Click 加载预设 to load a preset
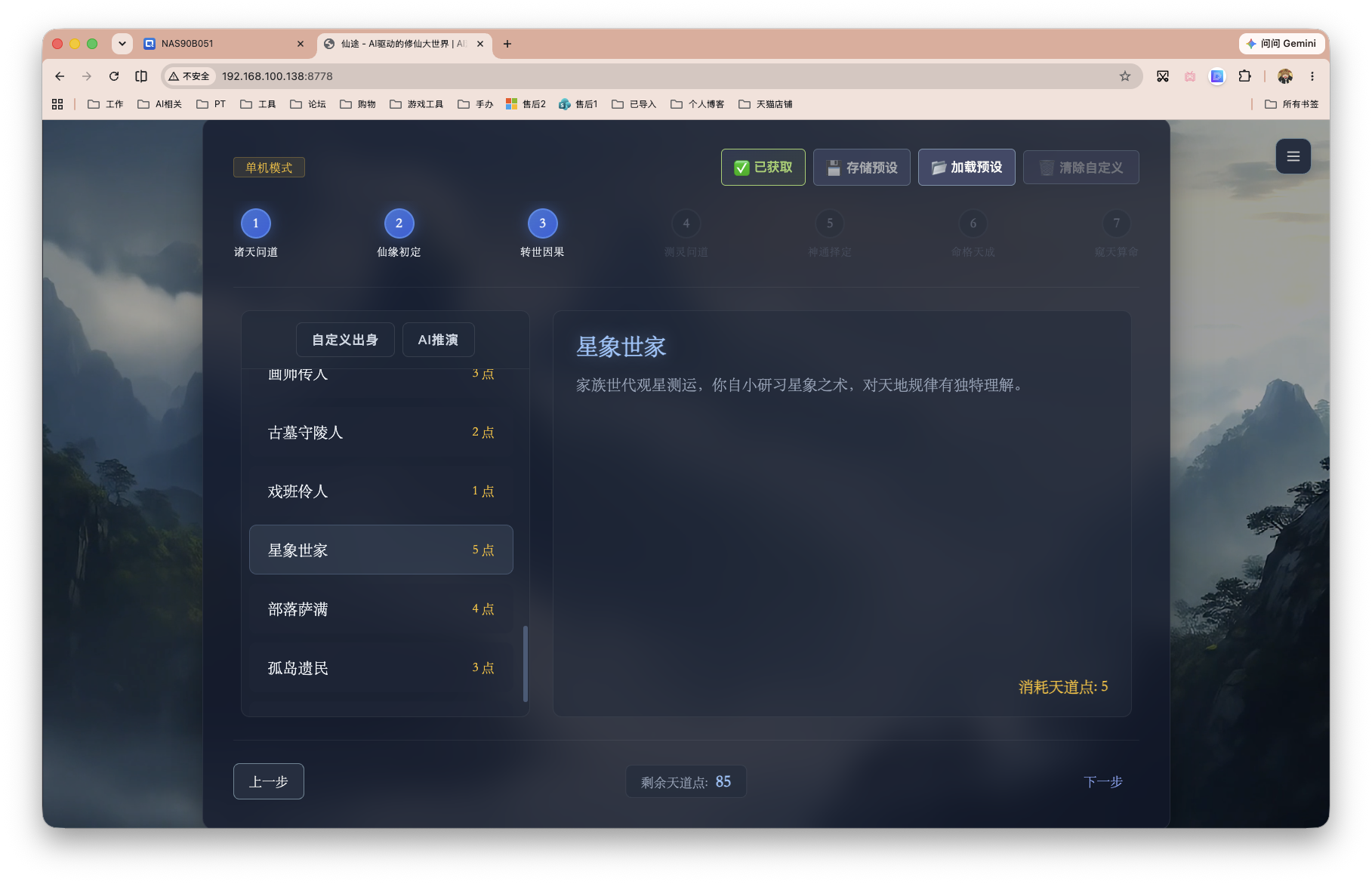 coord(967,167)
